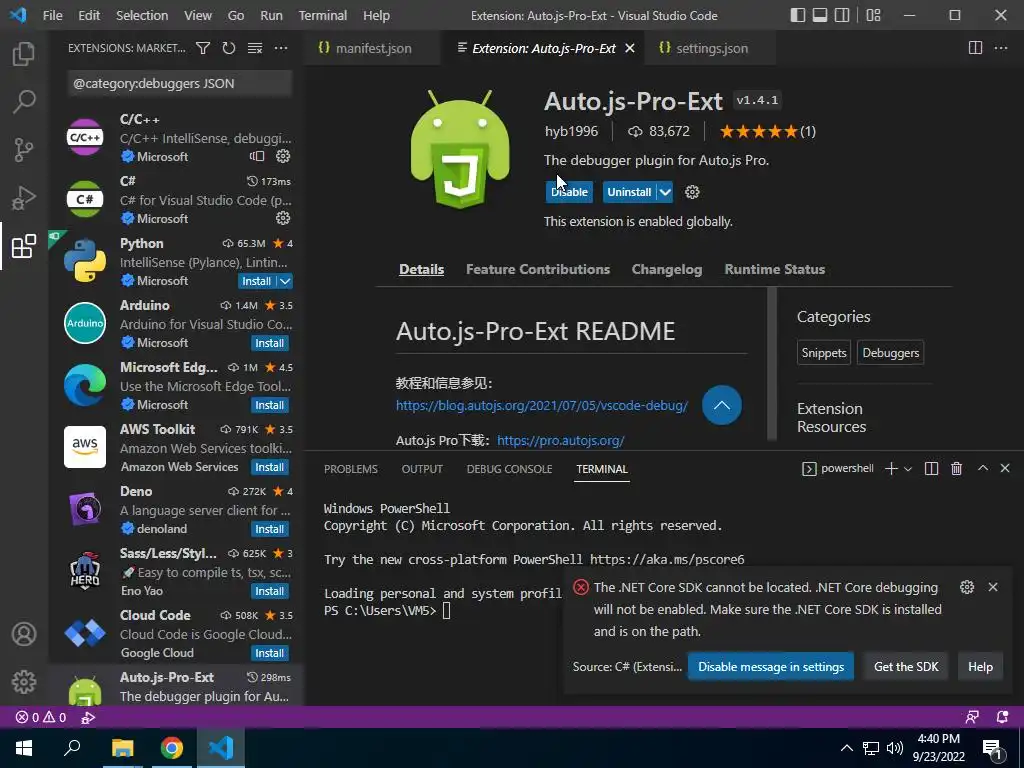The height and width of the screenshot is (768, 1024).
Task: Click the Uninstall button
Action: [x=630, y=192]
